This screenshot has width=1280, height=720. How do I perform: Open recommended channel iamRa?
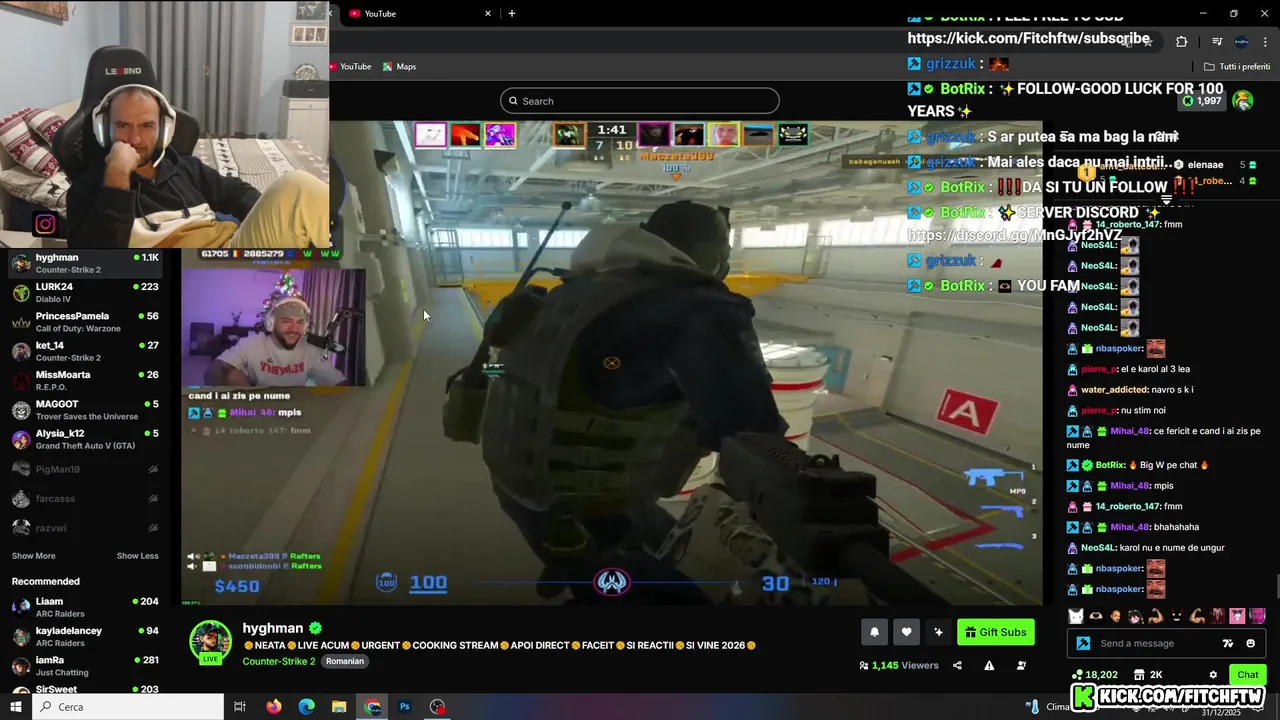click(85, 666)
